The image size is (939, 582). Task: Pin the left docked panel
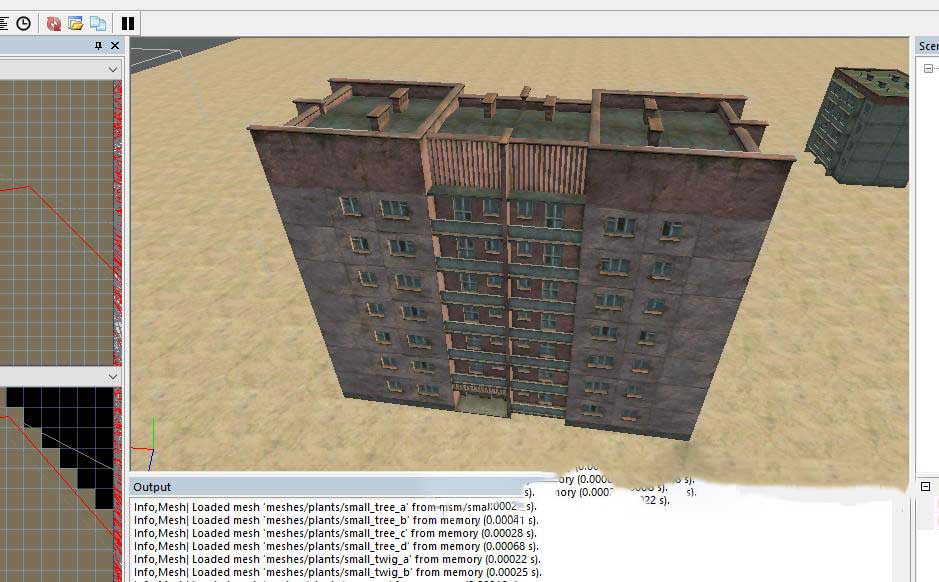click(98, 46)
